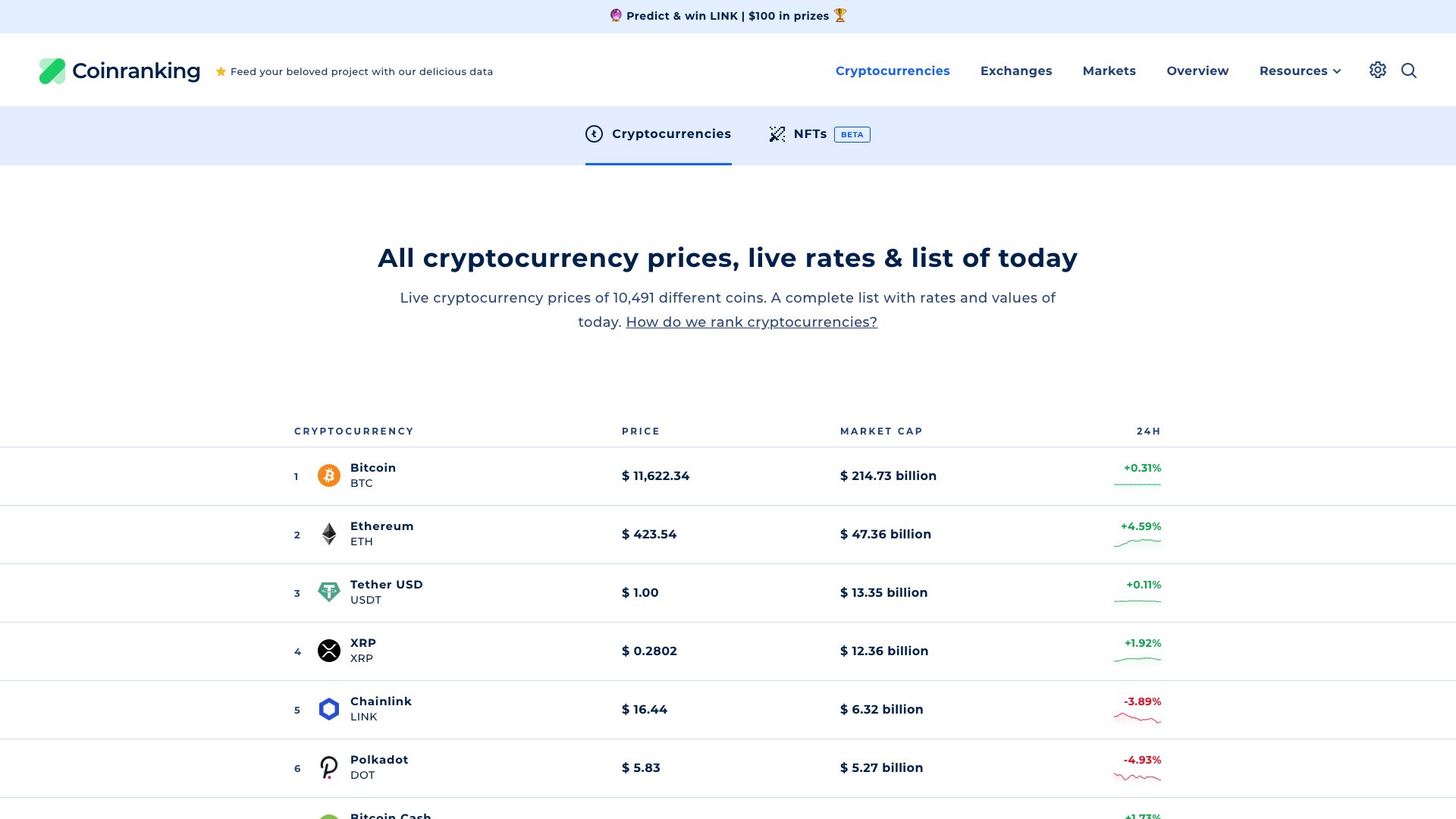Viewport: 1456px width, 819px height.
Task: Open settings via the gear icon
Action: [x=1377, y=71]
